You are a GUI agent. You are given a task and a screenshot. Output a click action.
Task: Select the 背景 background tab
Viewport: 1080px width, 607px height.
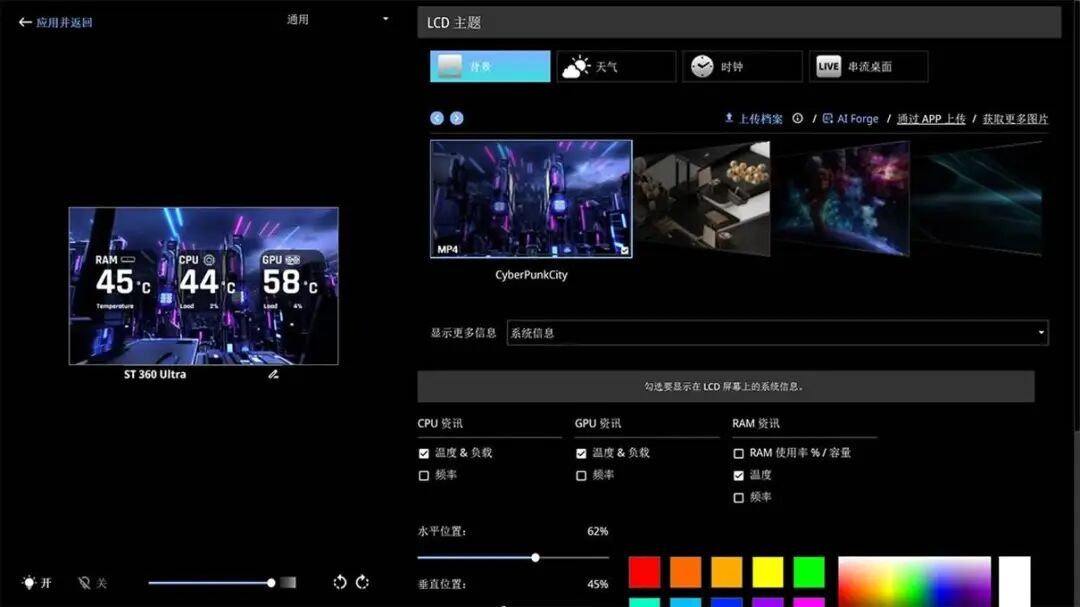pyautogui.click(x=490, y=66)
